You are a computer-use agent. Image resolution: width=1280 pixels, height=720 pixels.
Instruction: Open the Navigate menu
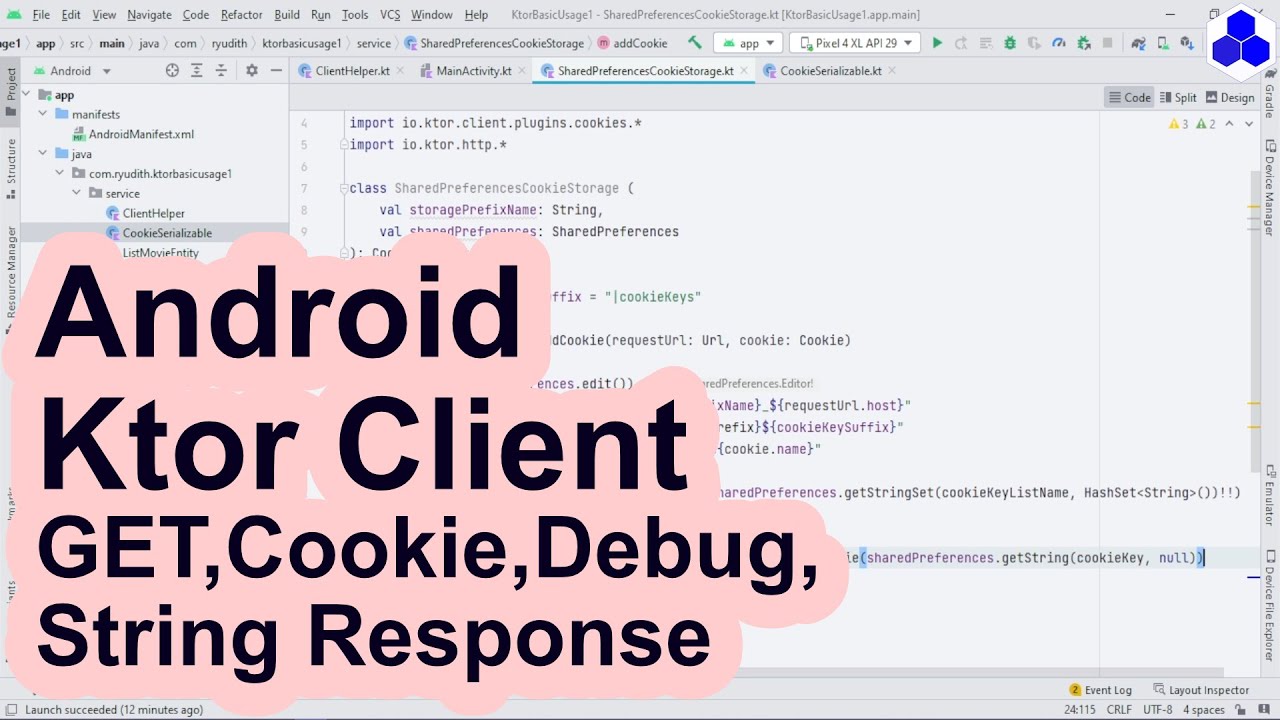pyautogui.click(x=149, y=15)
